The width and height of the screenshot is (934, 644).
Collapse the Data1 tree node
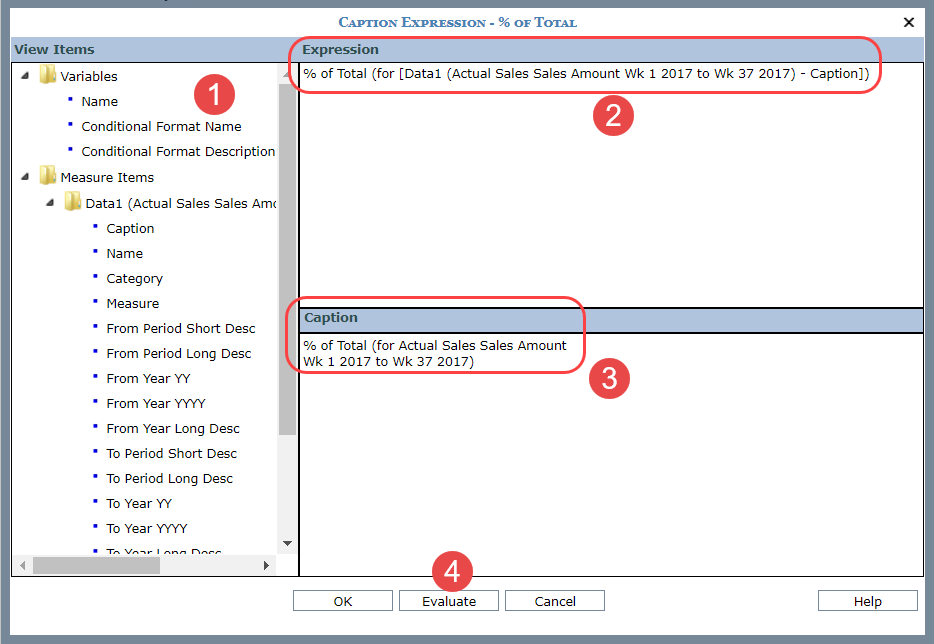[x=50, y=203]
